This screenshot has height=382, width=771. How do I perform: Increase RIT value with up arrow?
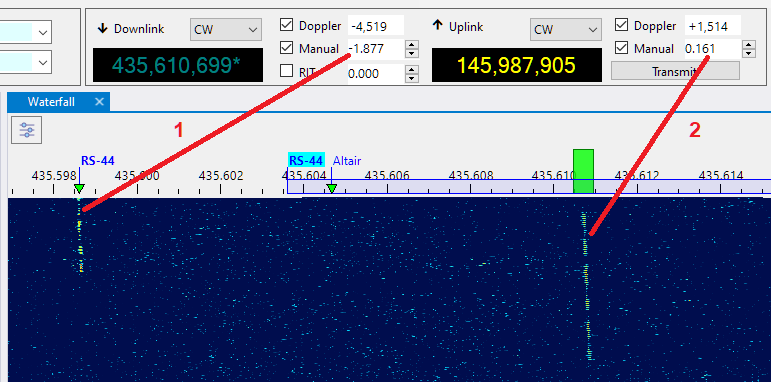412,69
